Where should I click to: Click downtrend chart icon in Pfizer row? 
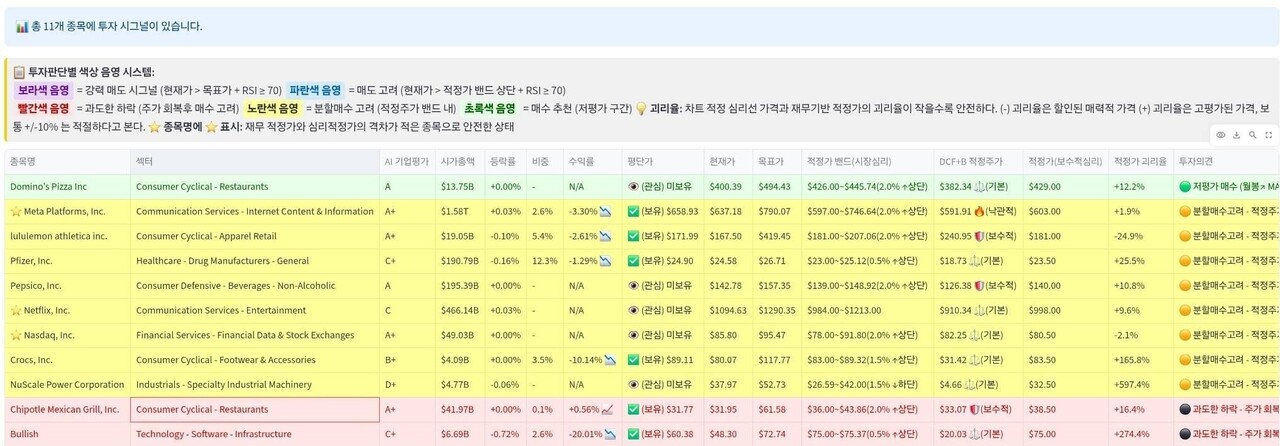[605, 261]
